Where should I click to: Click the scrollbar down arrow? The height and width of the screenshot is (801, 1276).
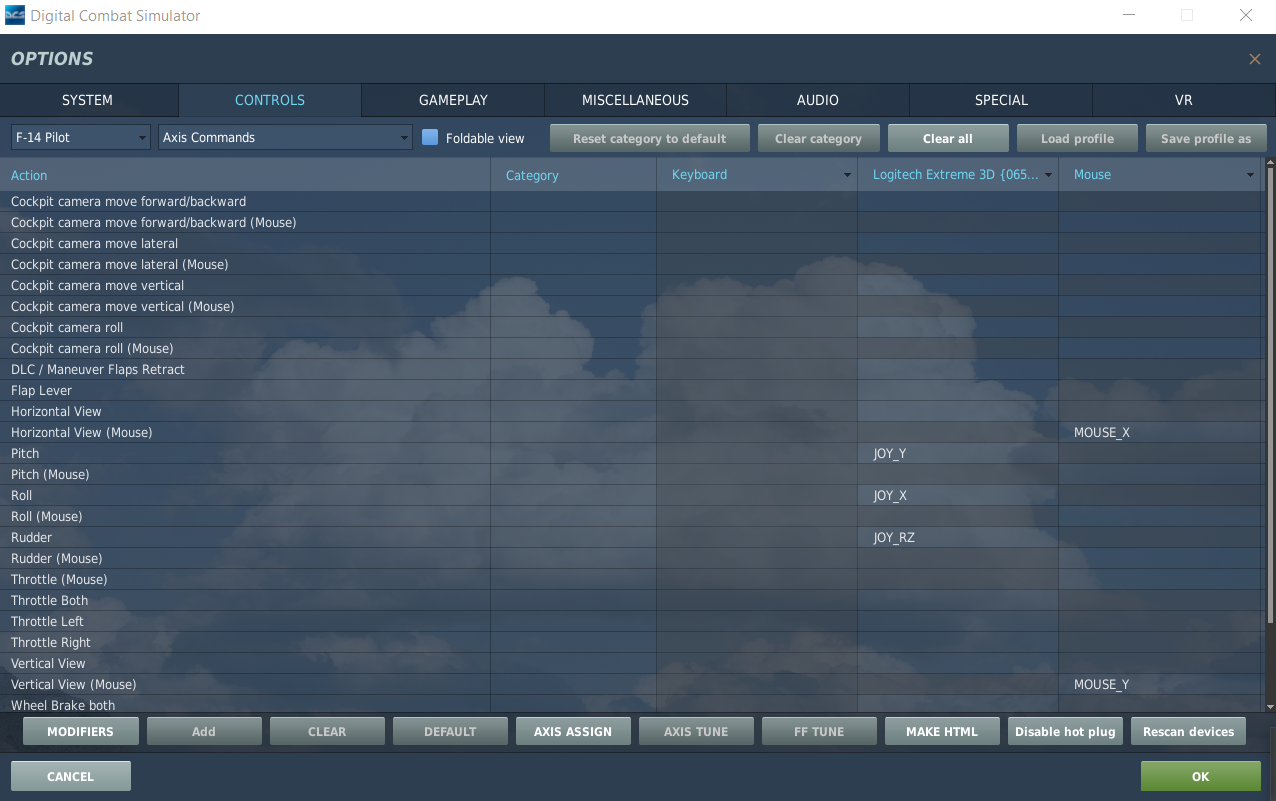tap(1270, 707)
